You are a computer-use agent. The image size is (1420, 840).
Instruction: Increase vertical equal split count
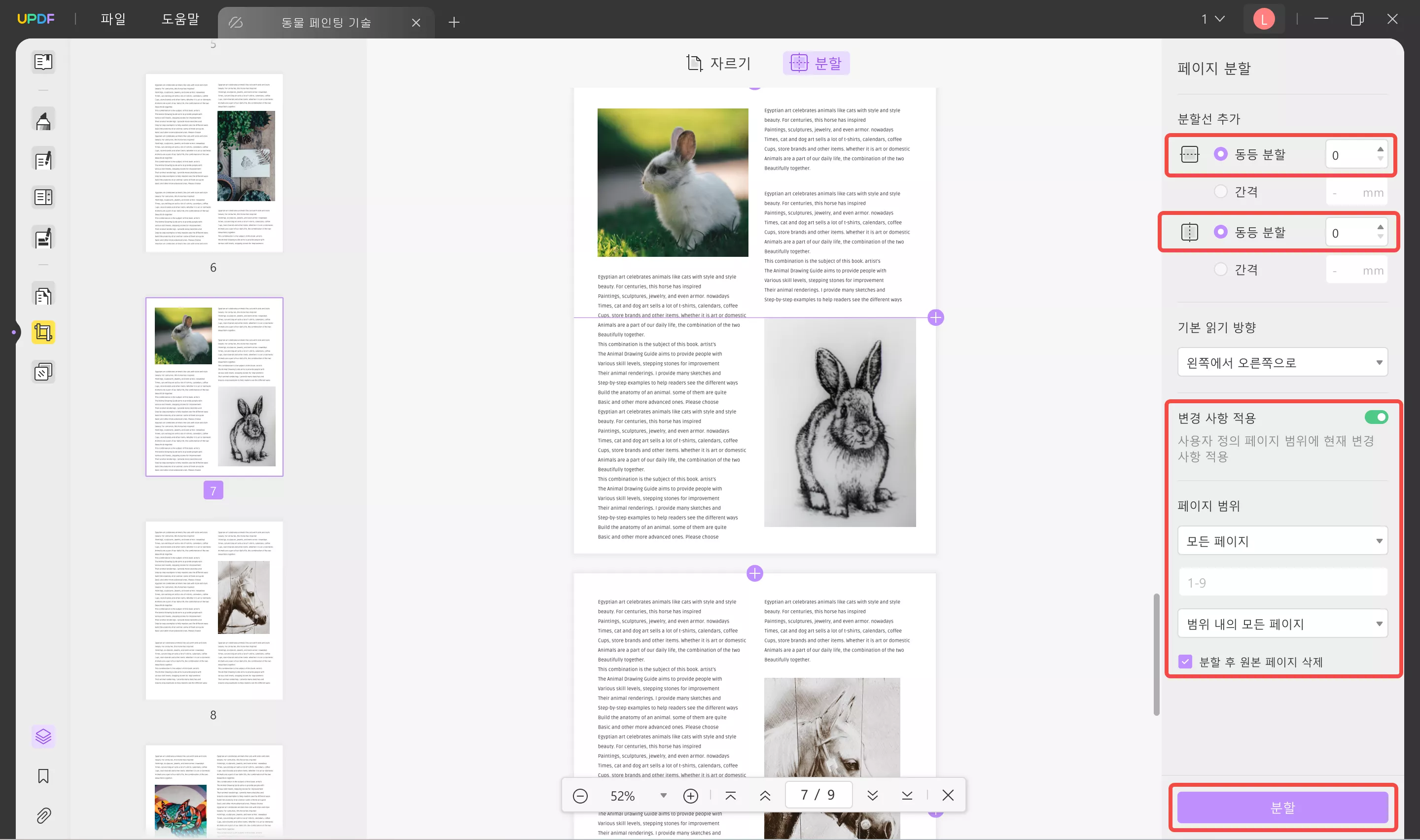pos(1381,228)
